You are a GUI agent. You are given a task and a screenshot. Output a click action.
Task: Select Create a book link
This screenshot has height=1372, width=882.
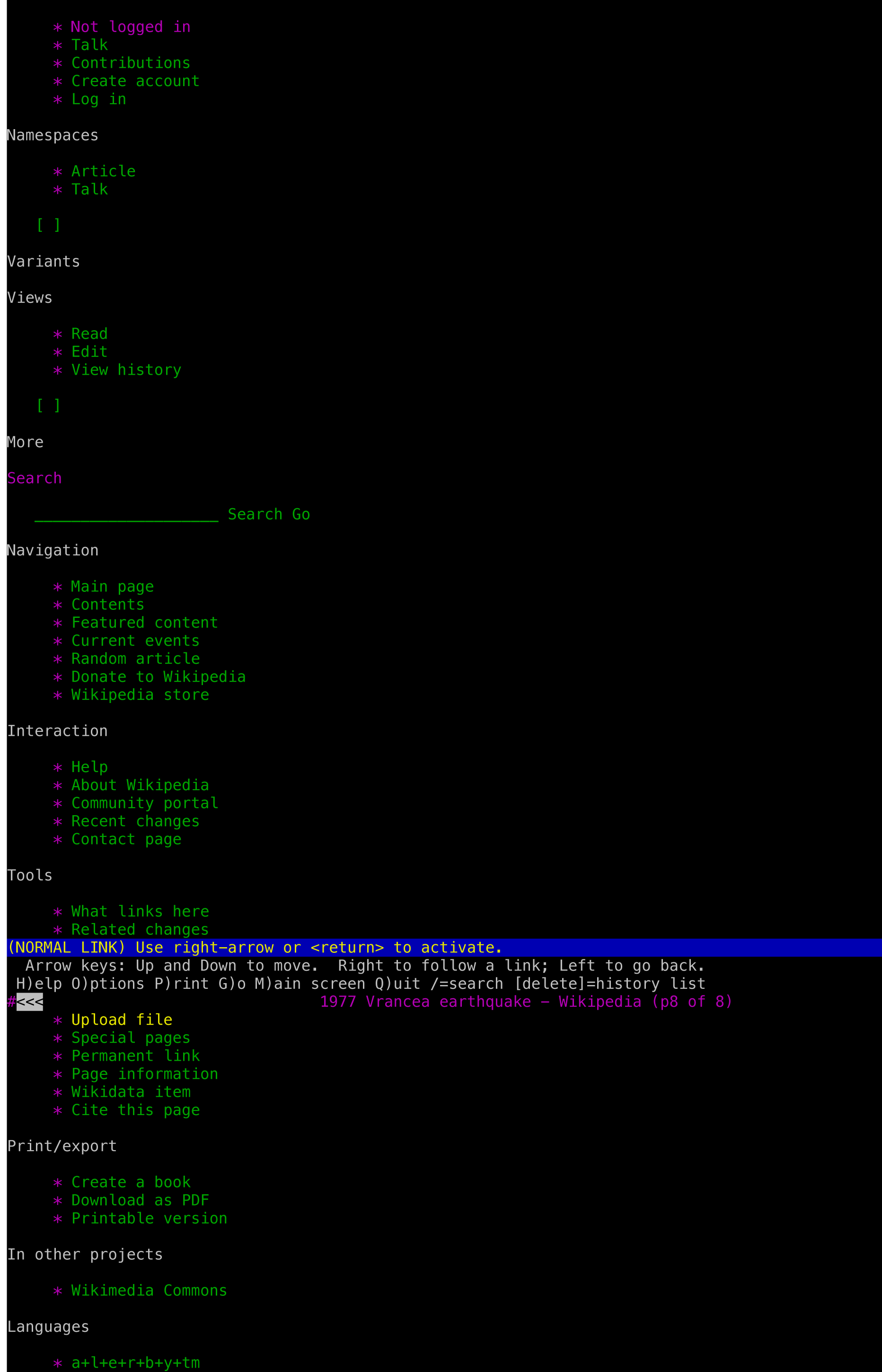pyautogui.click(x=131, y=1182)
